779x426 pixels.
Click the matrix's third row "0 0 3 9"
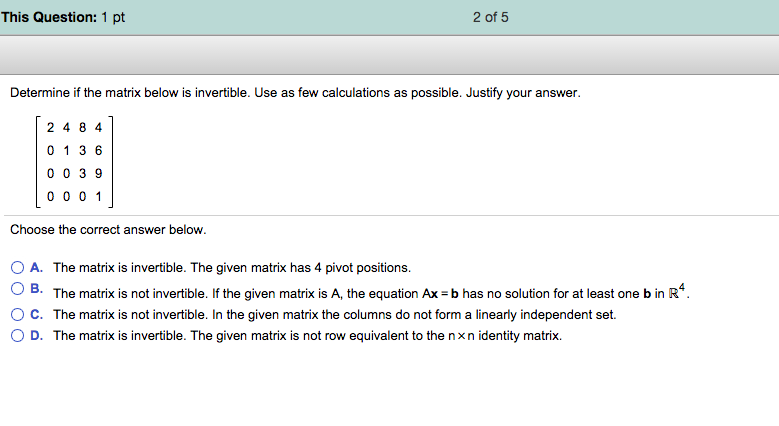tap(75, 174)
